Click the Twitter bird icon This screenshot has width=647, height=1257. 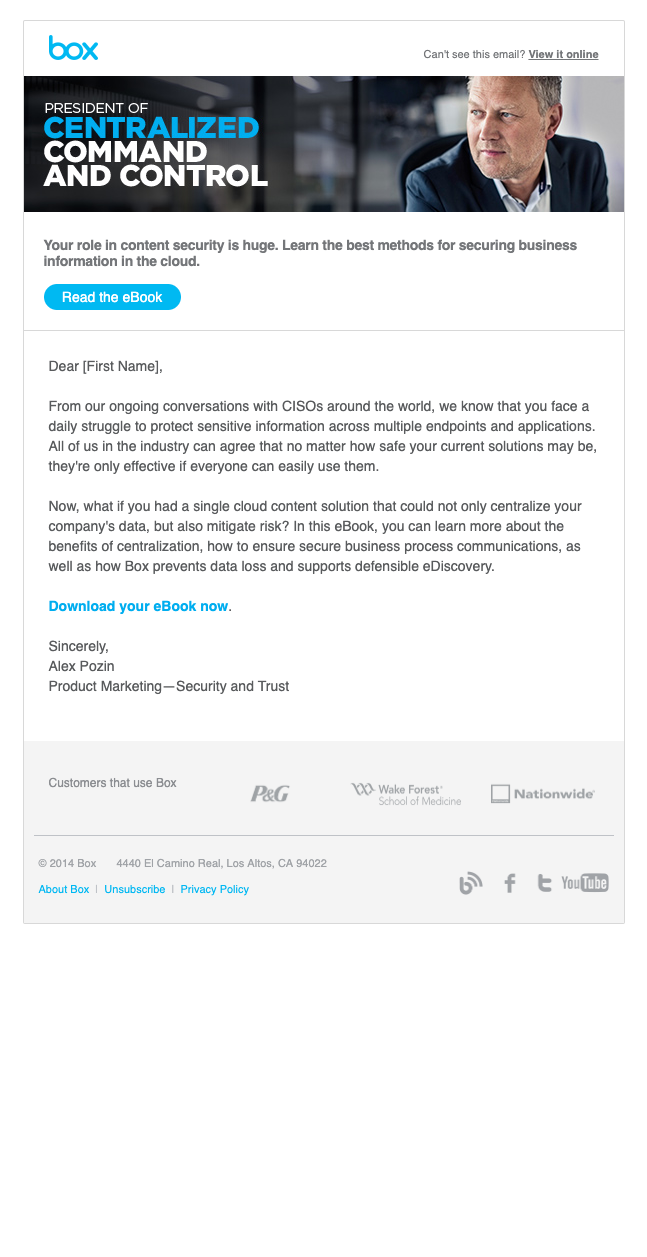point(544,883)
